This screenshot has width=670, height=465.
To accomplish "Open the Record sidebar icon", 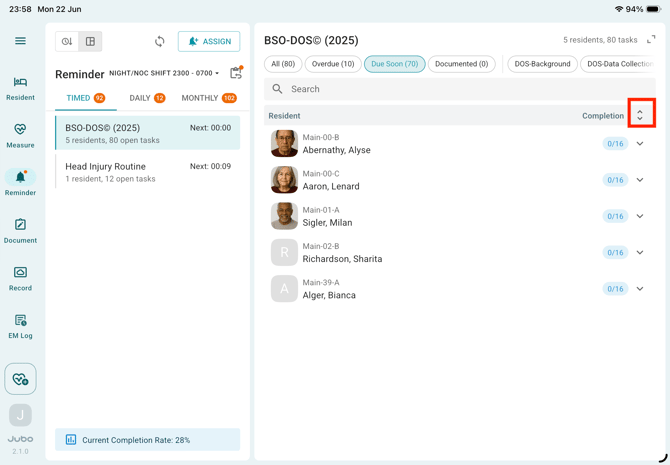I will tap(20, 279).
